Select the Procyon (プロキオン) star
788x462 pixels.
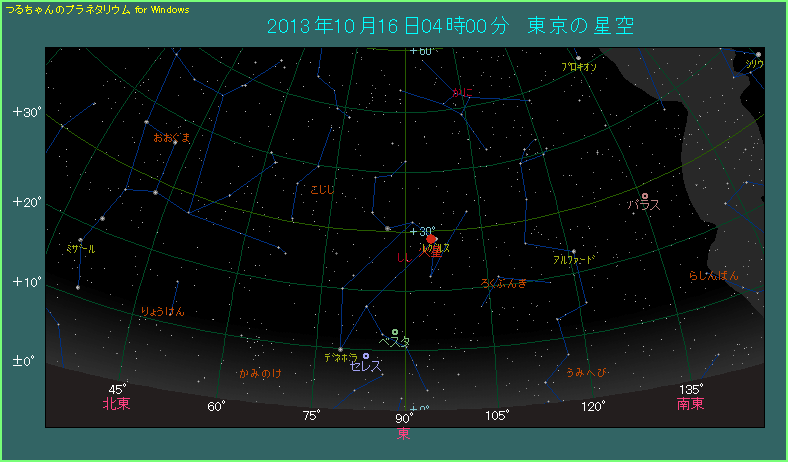[578, 58]
